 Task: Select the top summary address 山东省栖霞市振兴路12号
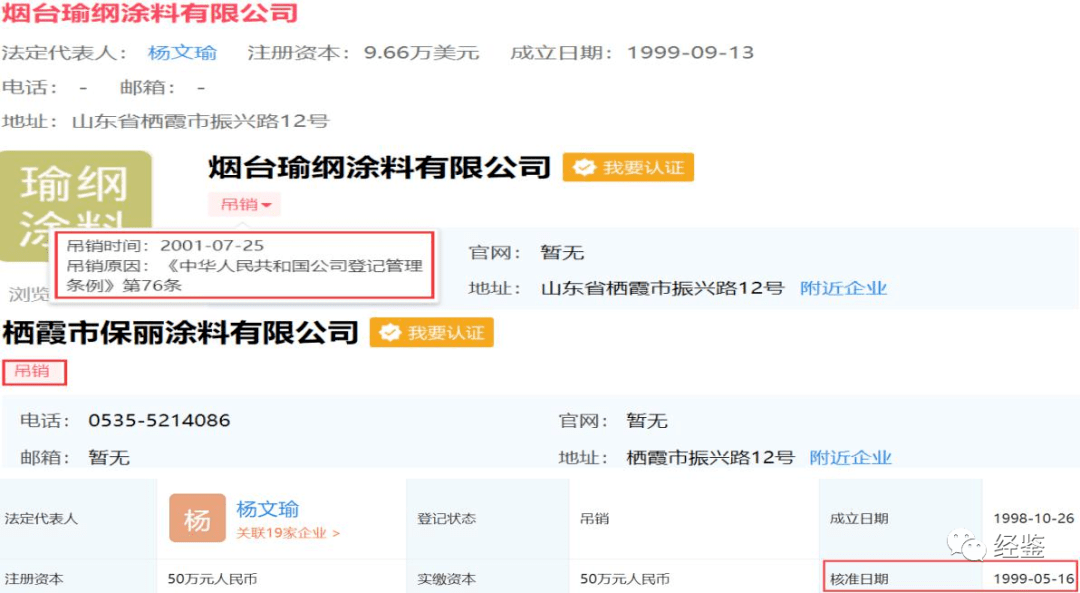tap(201, 122)
